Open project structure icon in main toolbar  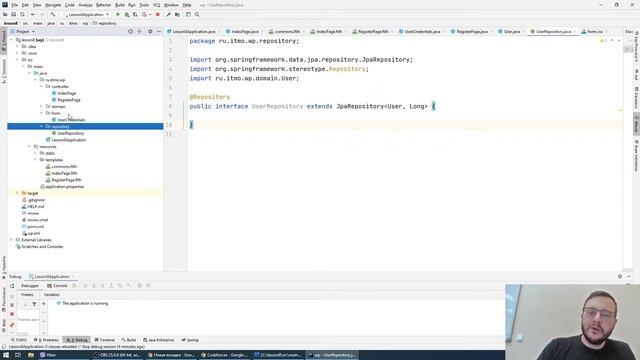tap(177, 14)
